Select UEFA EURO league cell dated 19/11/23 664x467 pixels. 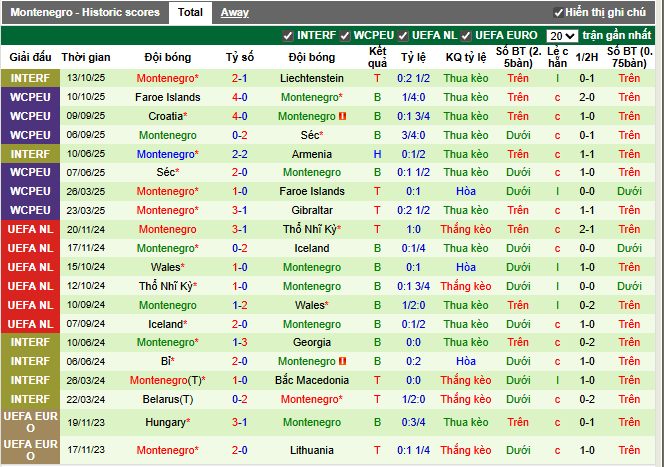click(30, 422)
